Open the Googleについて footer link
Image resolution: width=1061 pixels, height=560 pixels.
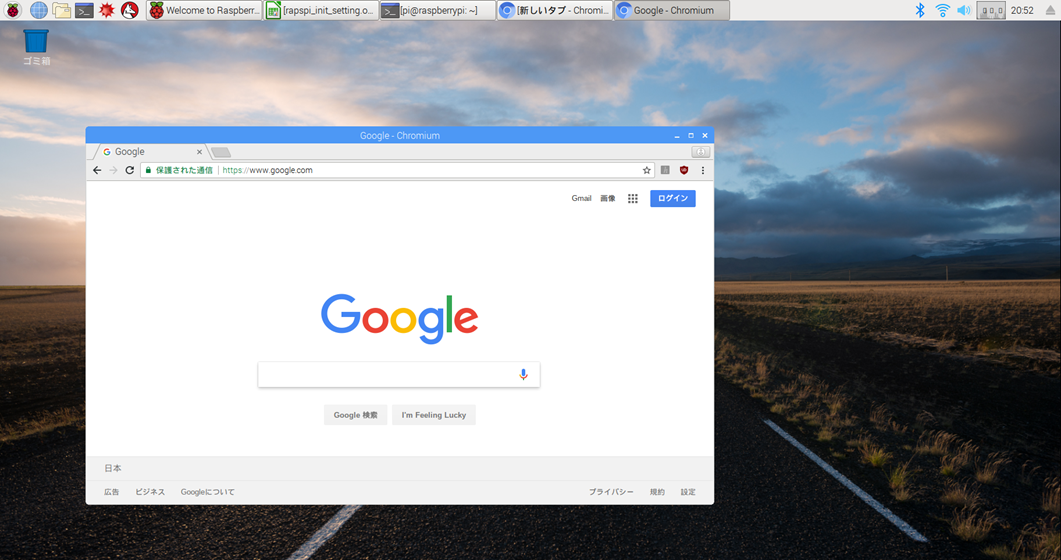[208, 492]
